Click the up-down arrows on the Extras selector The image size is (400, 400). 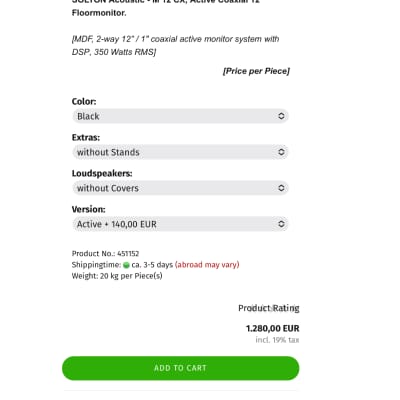(281, 152)
